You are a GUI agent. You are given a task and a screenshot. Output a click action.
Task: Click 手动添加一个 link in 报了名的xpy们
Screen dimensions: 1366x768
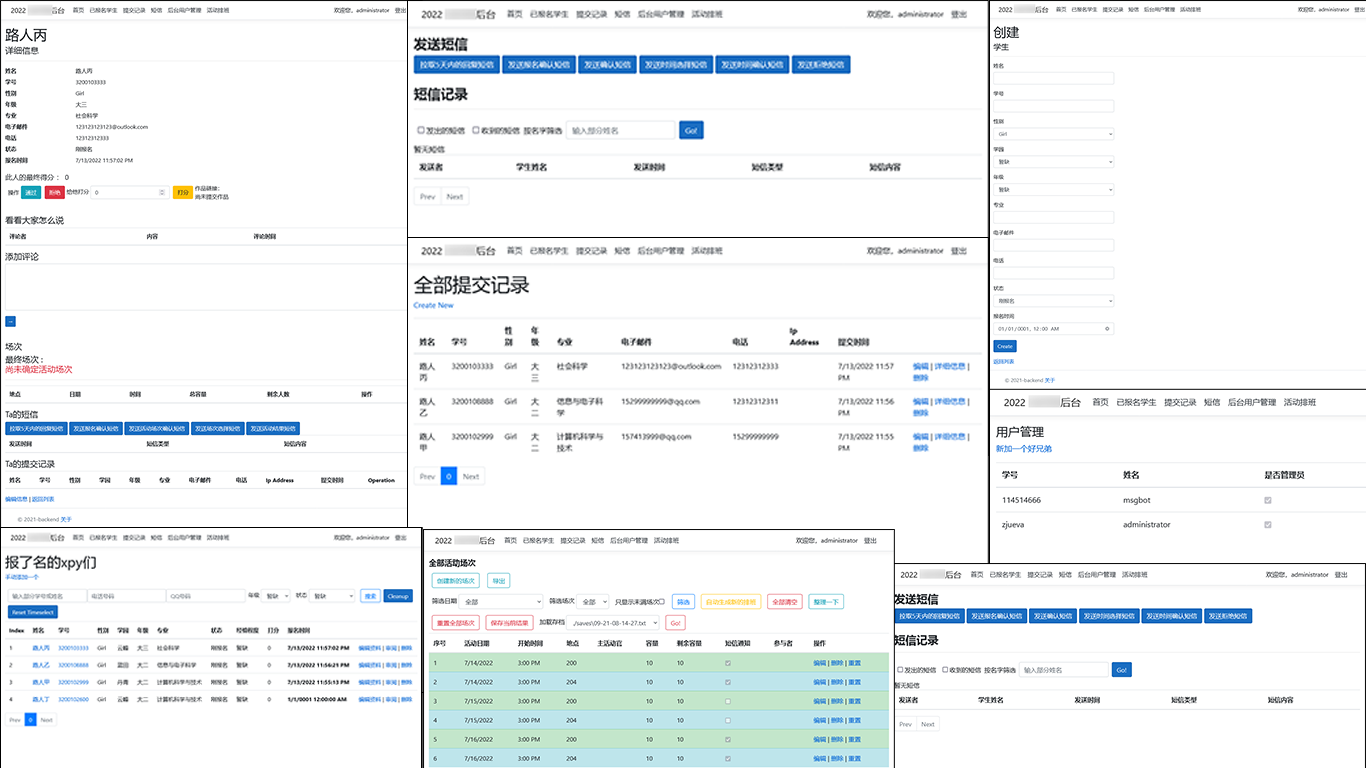pos(22,577)
